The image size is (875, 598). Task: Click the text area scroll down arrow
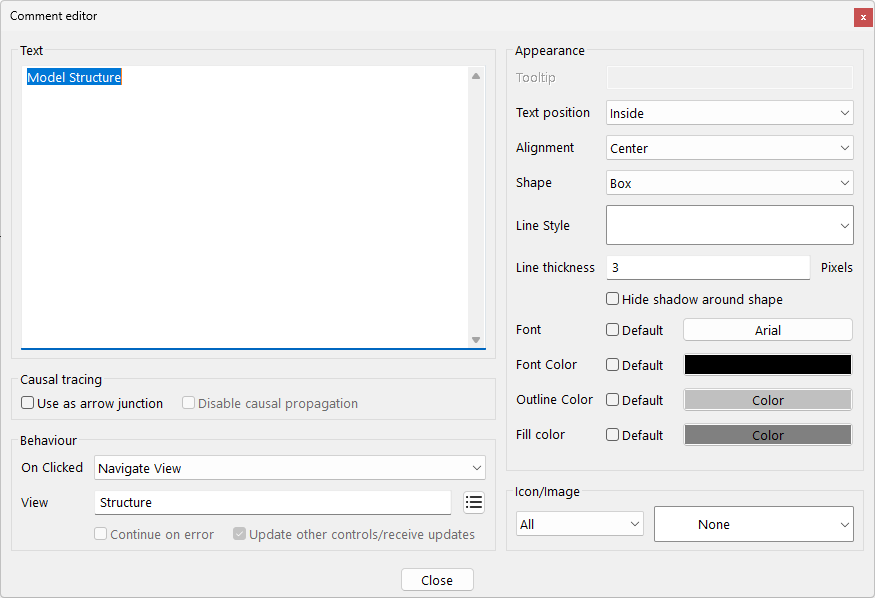click(476, 340)
